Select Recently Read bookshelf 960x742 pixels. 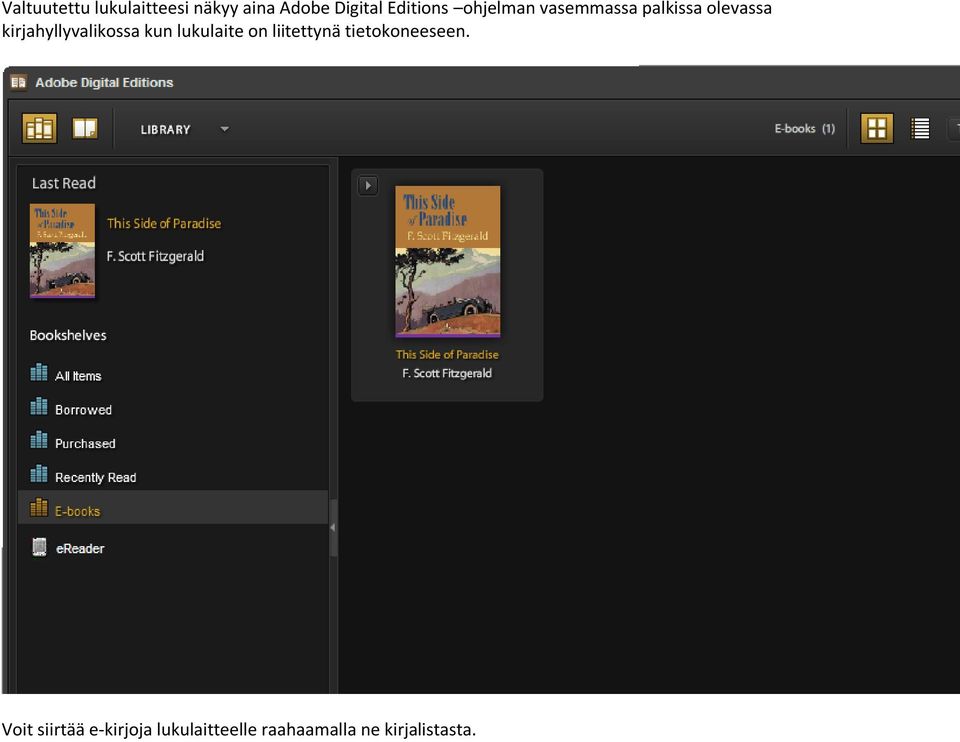tap(173, 476)
